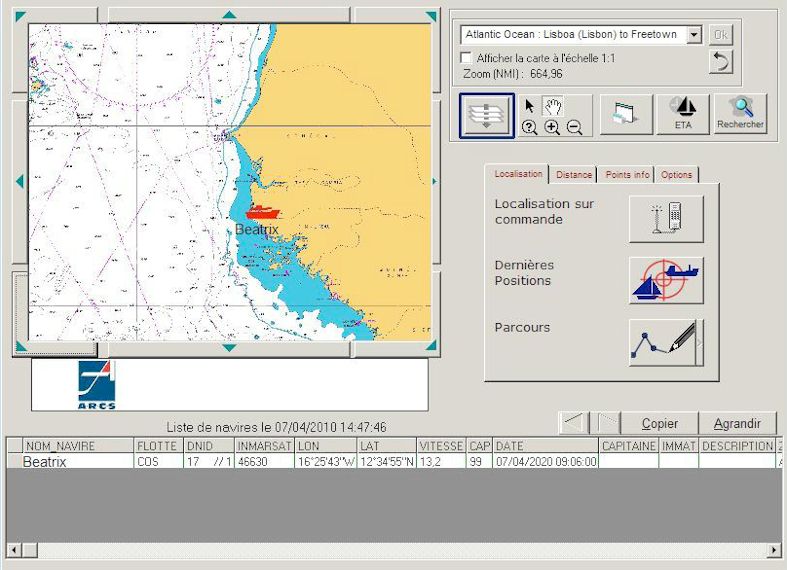
Task: Pan map toward top-right corner arrow
Action: pos(431,16)
